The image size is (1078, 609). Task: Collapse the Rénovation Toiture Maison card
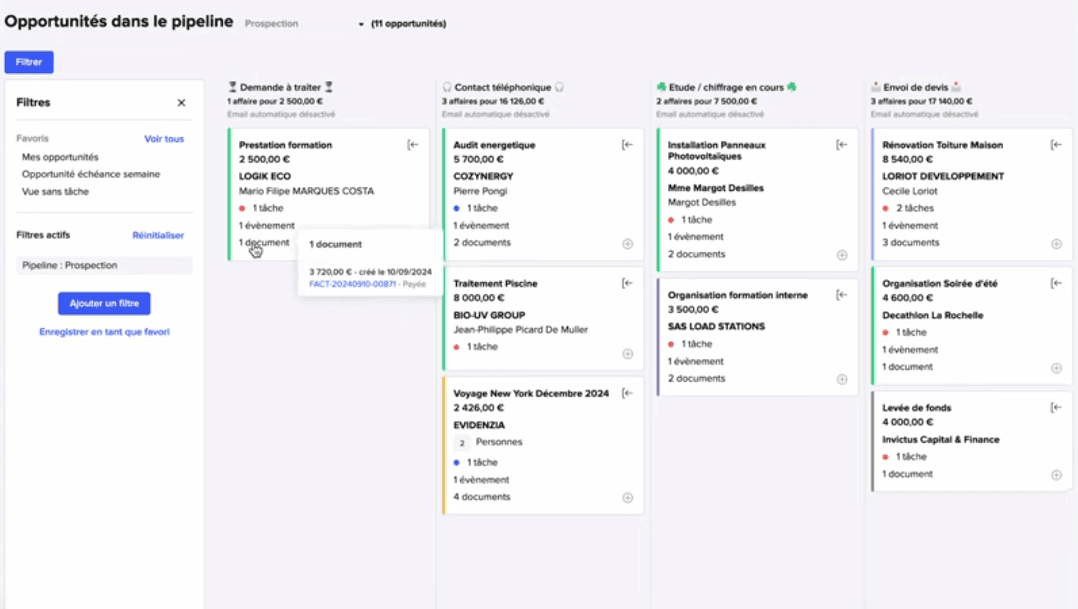1056,144
